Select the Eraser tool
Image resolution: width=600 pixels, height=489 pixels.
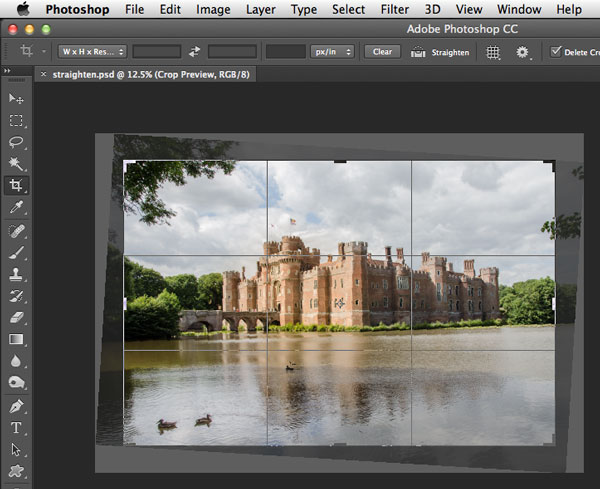click(x=16, y=317)
